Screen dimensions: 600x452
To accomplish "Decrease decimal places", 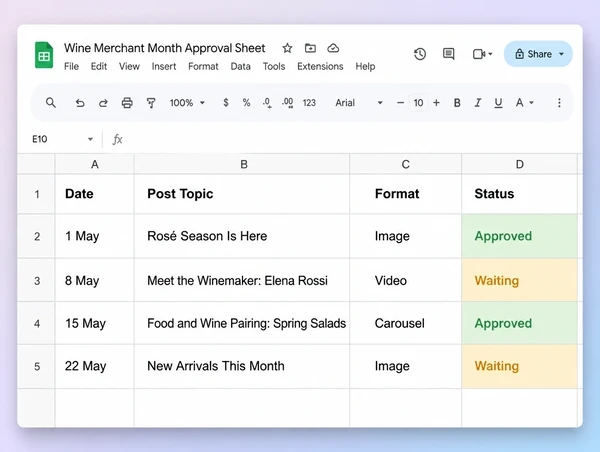I will (x=267, y=103).
